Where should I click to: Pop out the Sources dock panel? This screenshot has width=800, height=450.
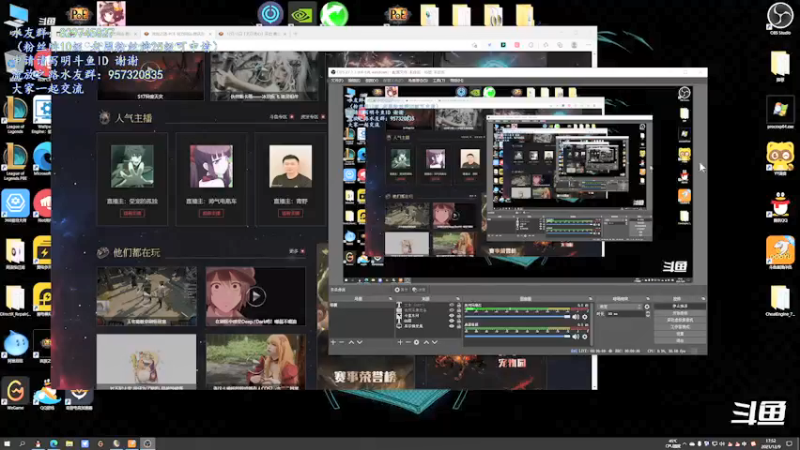coord(458,298)
